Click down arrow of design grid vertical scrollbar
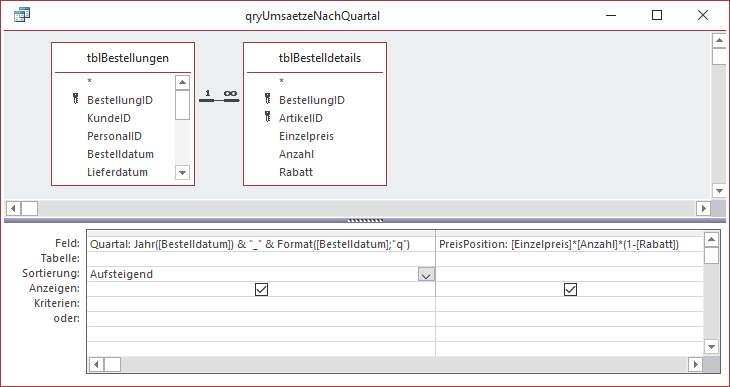The width and height of the screenshot is (730, 387). click(711, 346)
